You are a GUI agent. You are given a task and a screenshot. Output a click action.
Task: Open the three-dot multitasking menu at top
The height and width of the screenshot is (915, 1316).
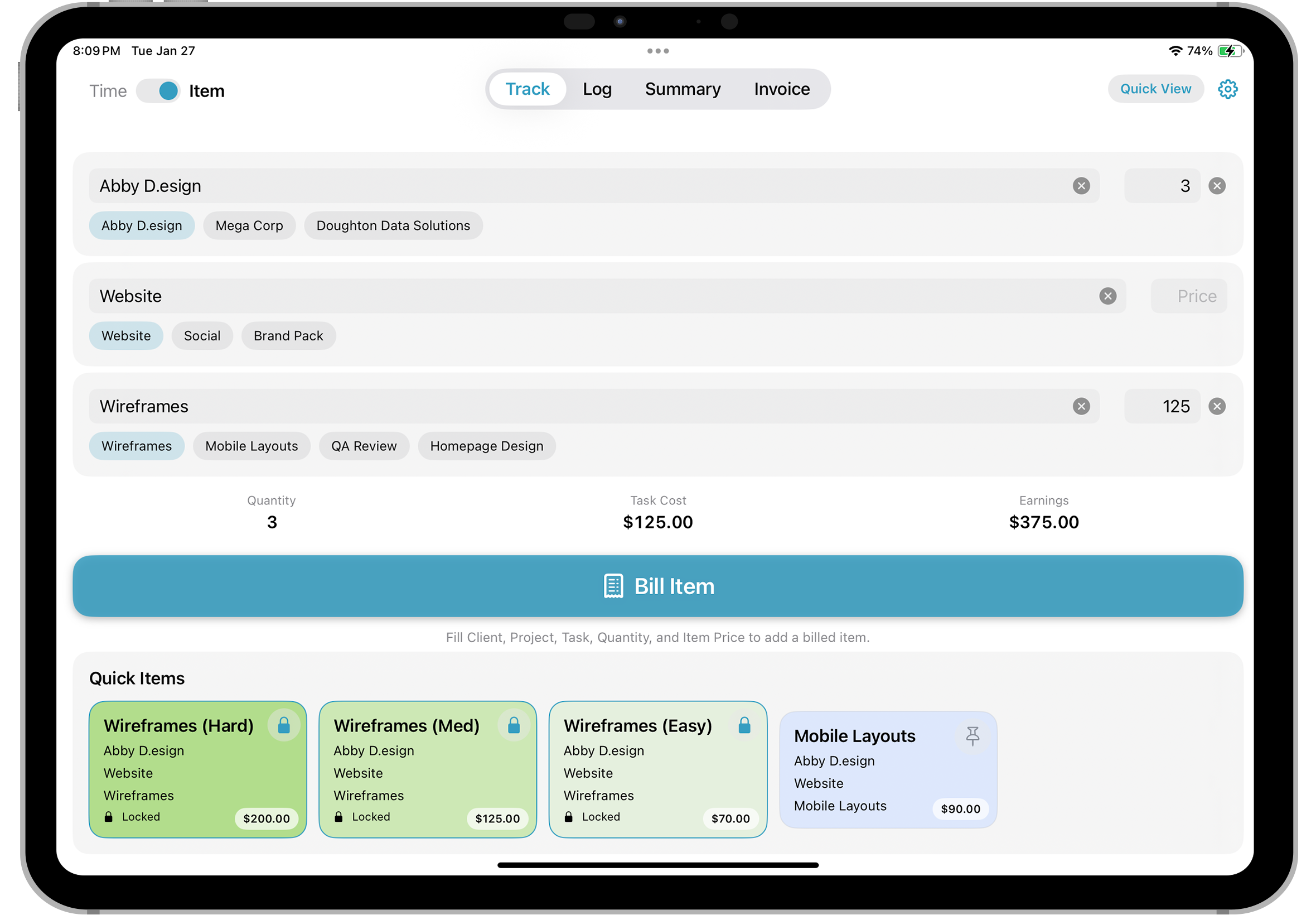657,51
